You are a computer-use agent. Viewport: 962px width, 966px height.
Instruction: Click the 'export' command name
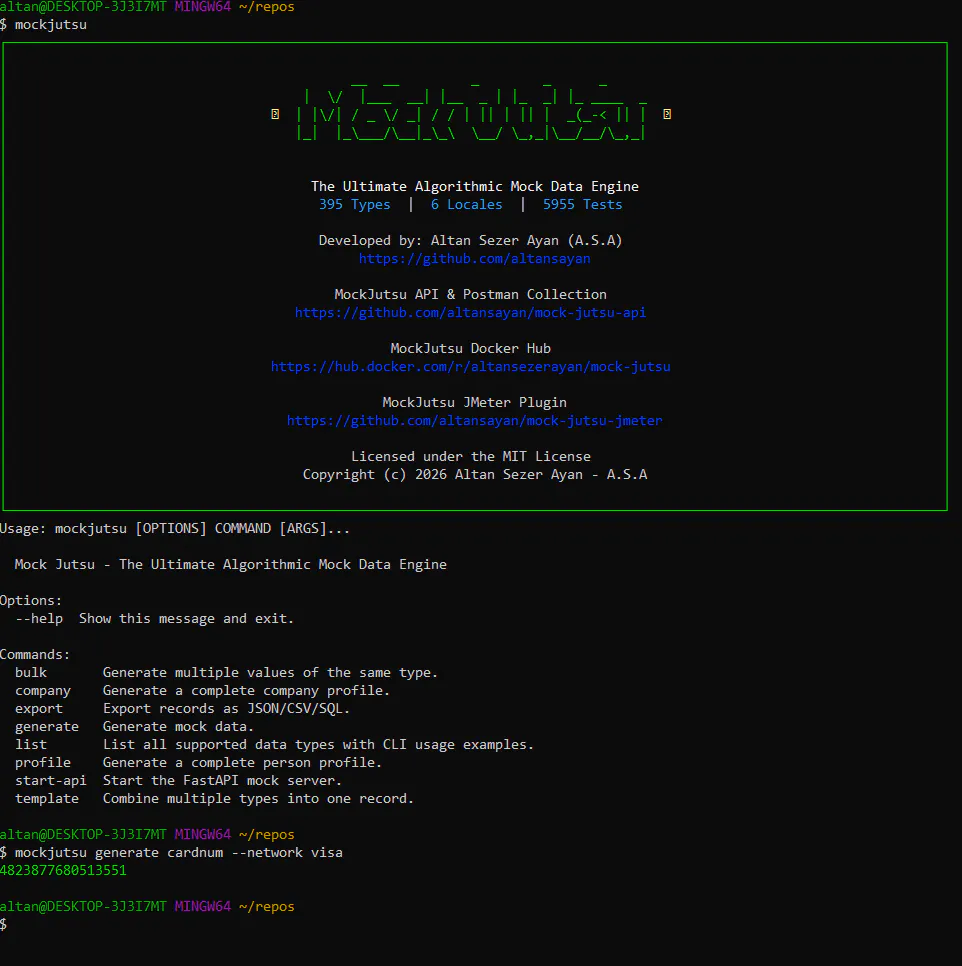pyautogui.click(x=39, y=708)
